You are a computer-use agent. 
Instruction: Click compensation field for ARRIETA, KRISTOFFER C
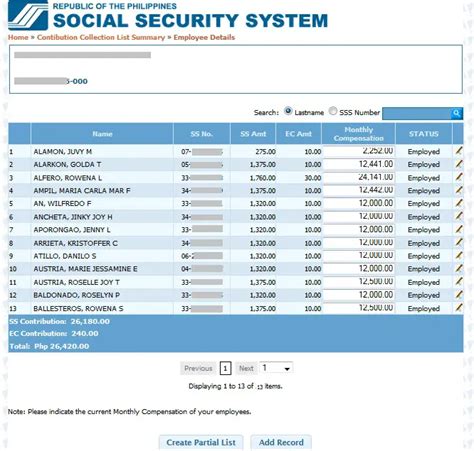point(359,243)
